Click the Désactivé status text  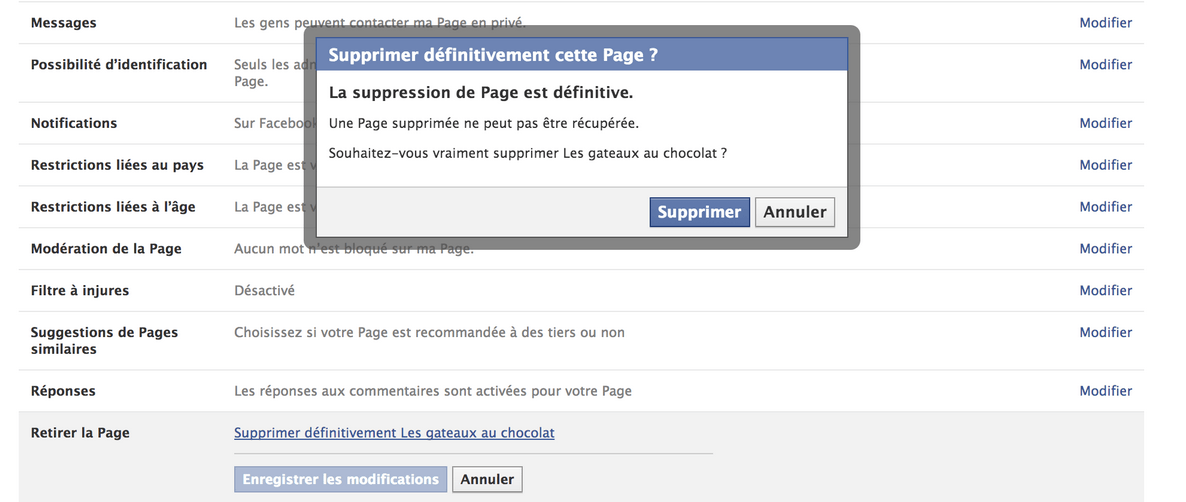point(264,291)
